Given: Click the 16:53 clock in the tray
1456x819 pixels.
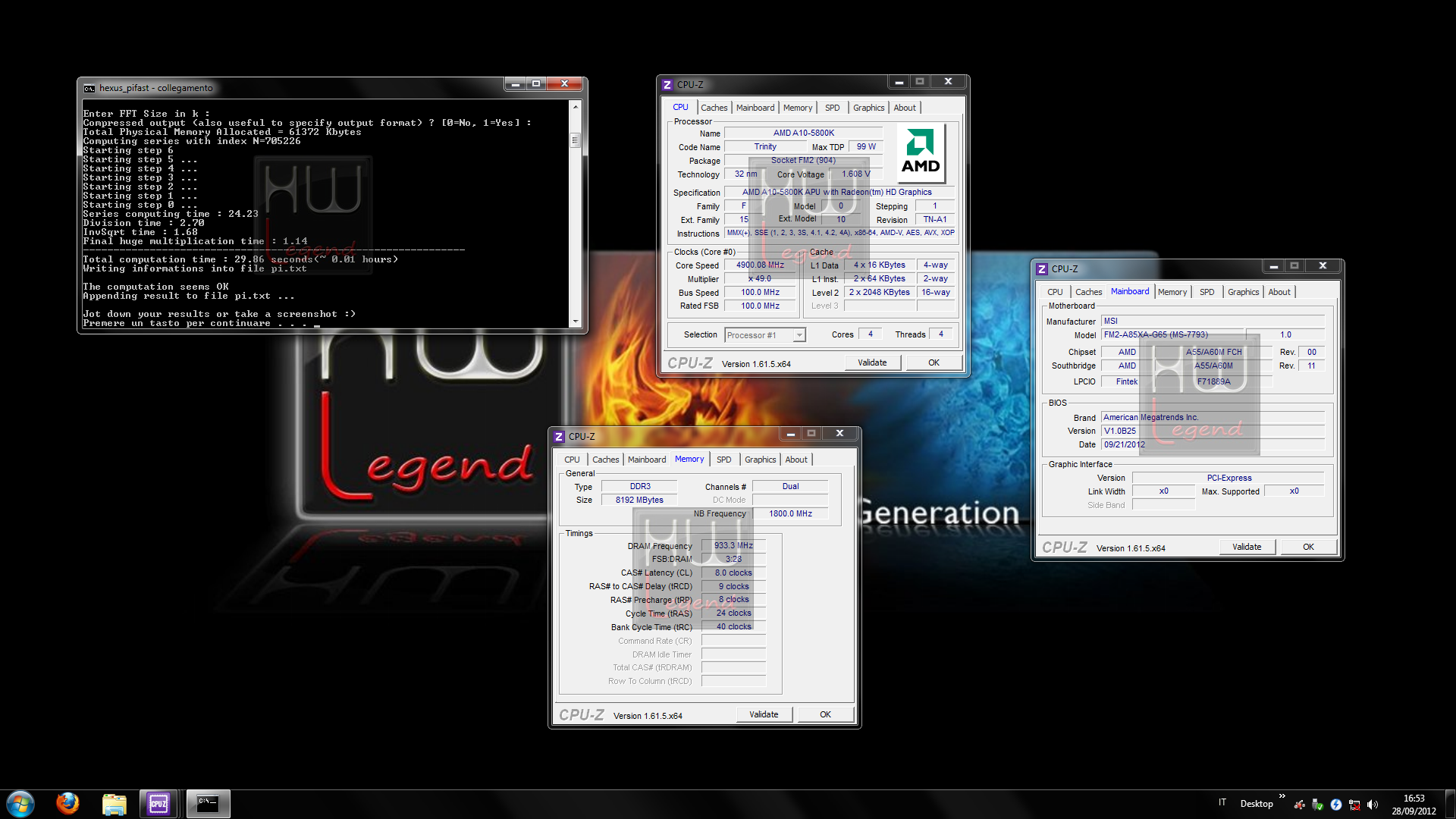Looking at the screenshot, I should 1414,799.
